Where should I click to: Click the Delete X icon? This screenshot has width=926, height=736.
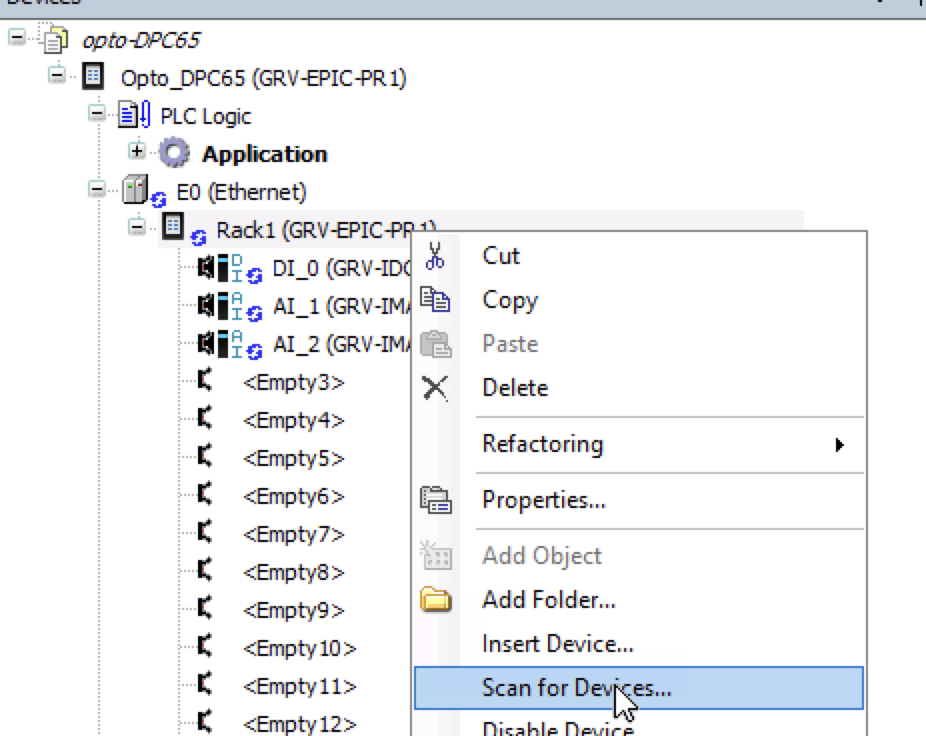tap(435, 388)
